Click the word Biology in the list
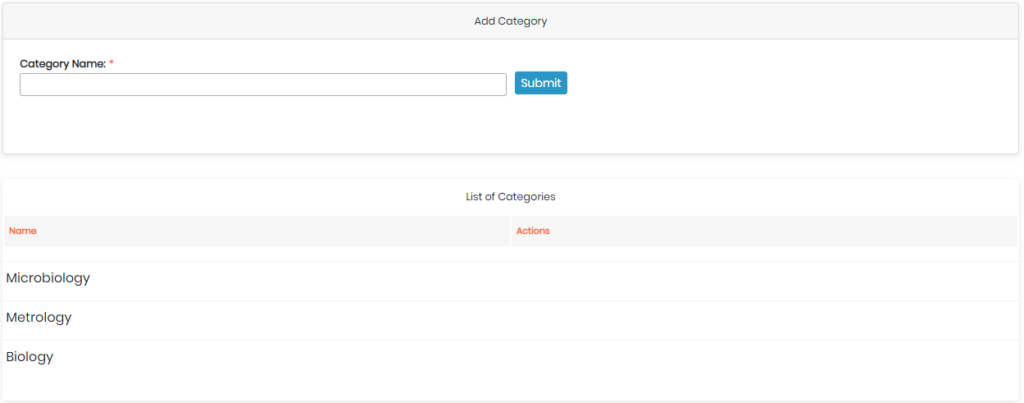This screenshot has height=403, width=1024. [x=29, y=357]
